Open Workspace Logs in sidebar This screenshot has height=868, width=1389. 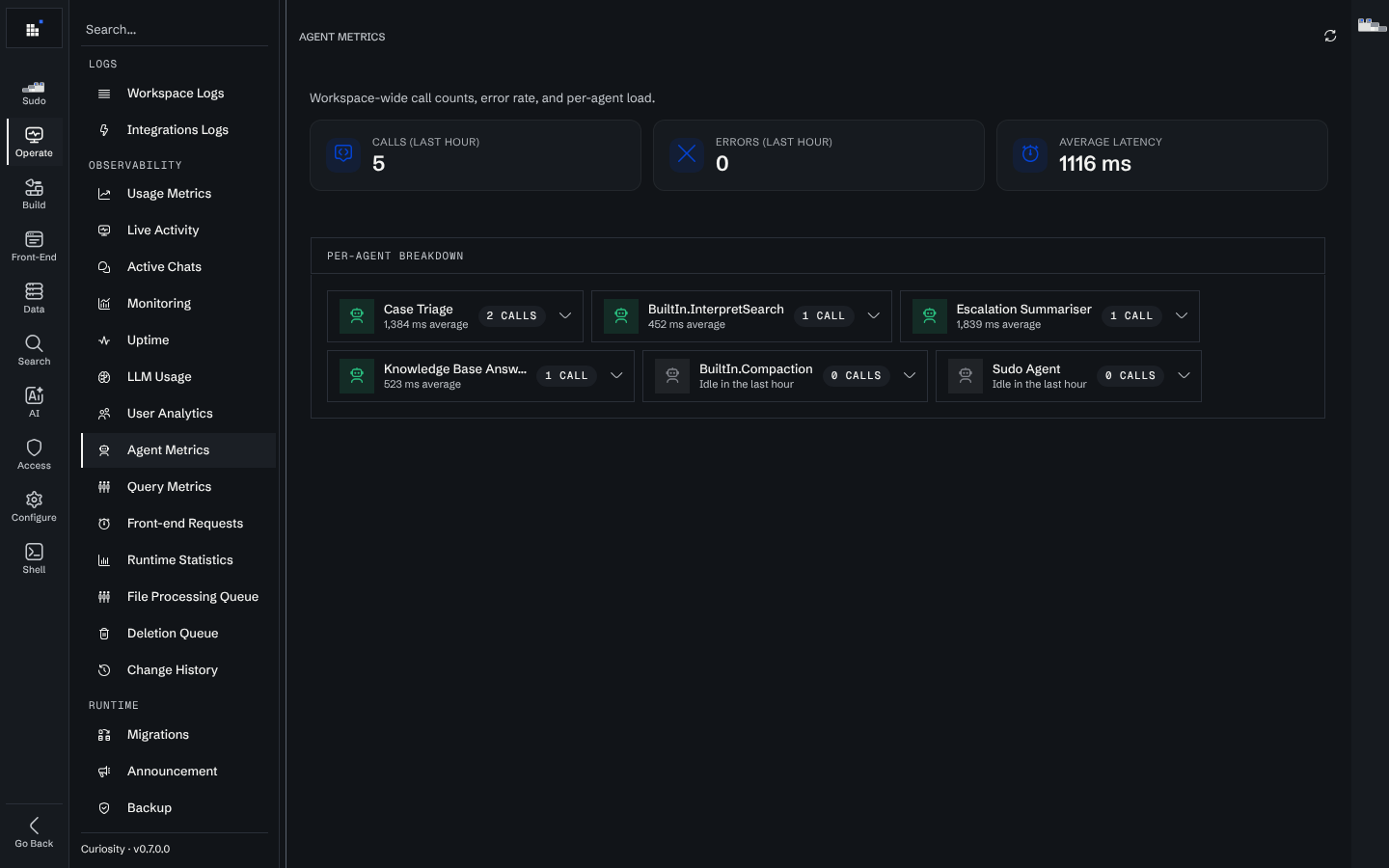[x=178, y=94]
